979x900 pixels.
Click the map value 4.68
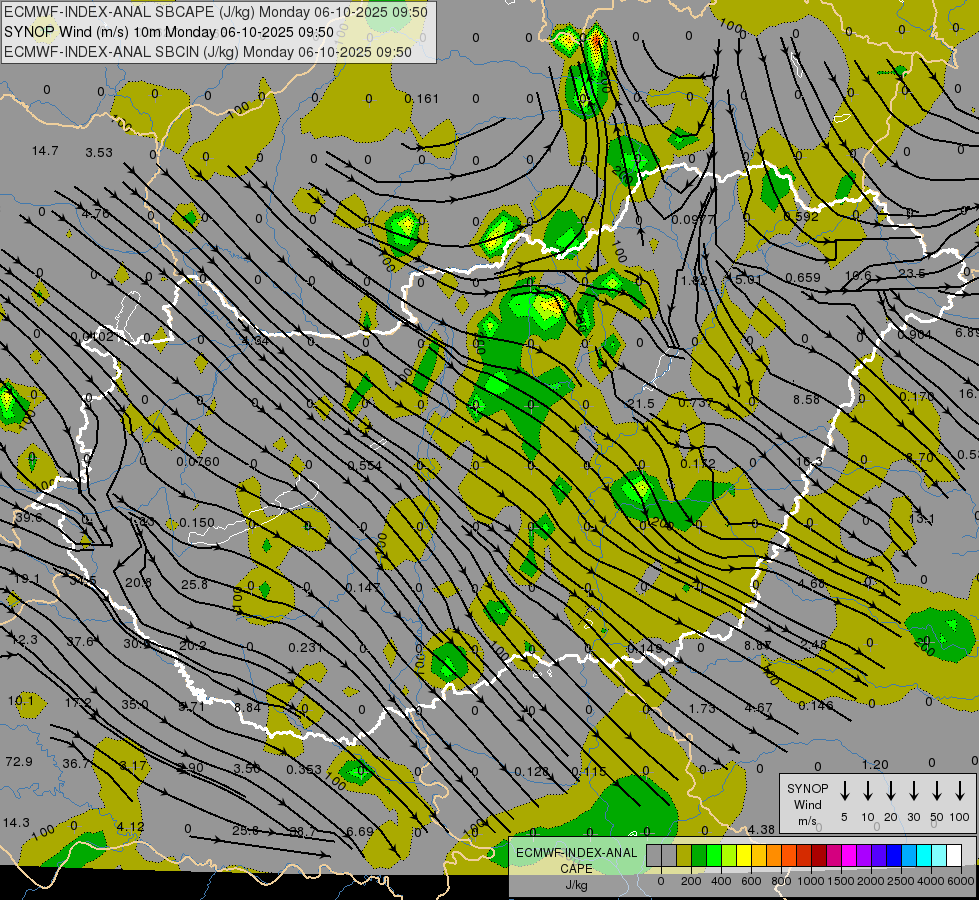pos(811,584)
